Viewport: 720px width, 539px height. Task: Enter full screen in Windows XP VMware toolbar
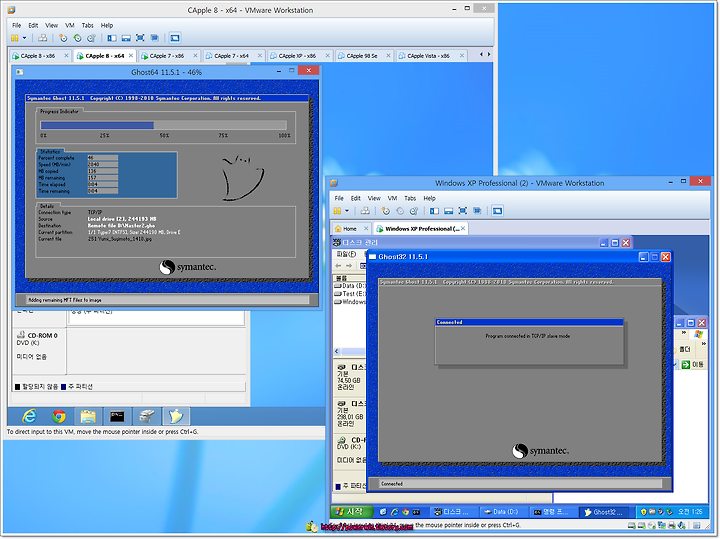point(463,211)
